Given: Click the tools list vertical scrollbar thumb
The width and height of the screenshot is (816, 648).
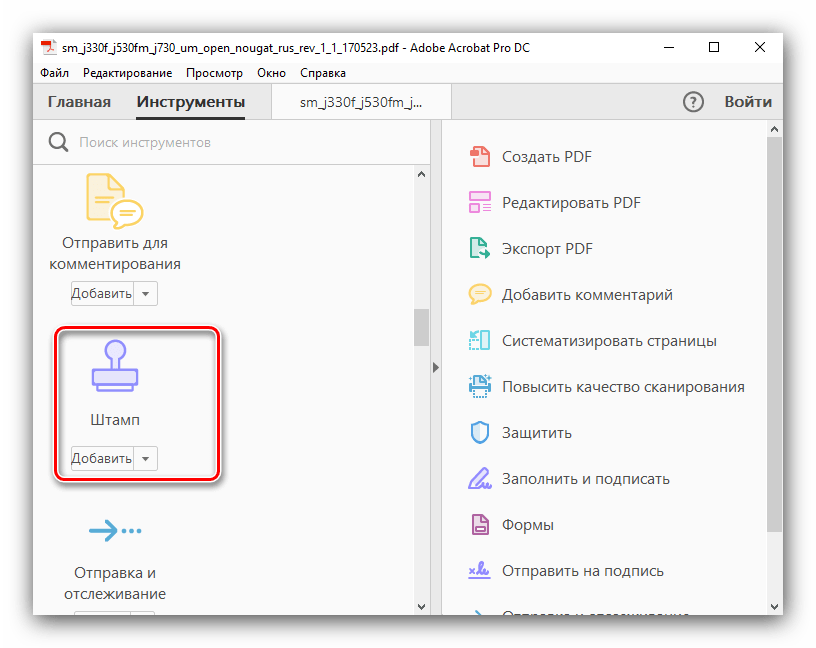Looking at the screenshot, I should tap(421, 326).
